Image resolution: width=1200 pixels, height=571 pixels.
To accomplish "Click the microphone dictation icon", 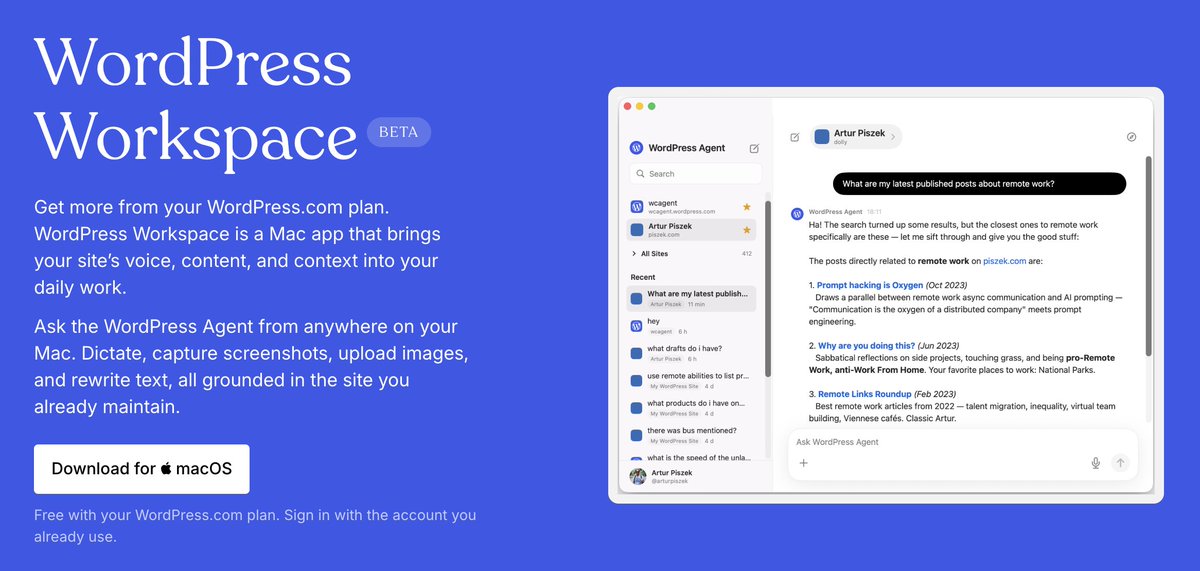I will [1096, 463].
